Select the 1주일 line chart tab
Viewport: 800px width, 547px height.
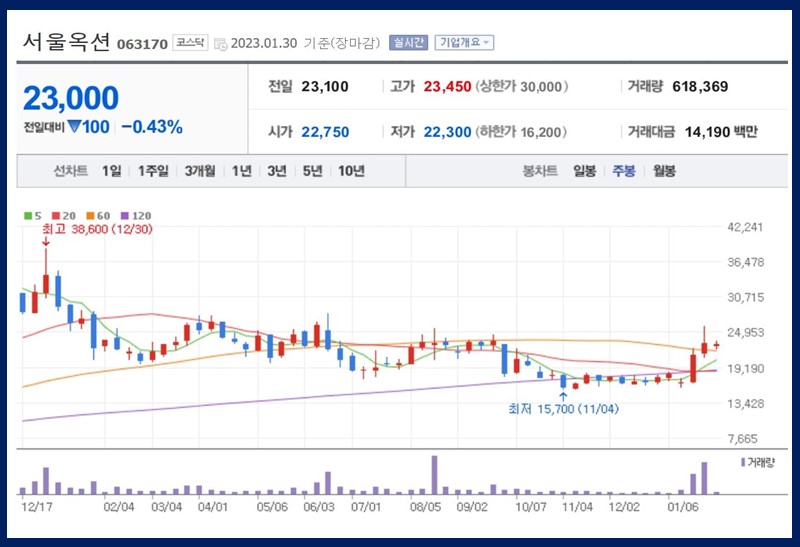[153, 171]
